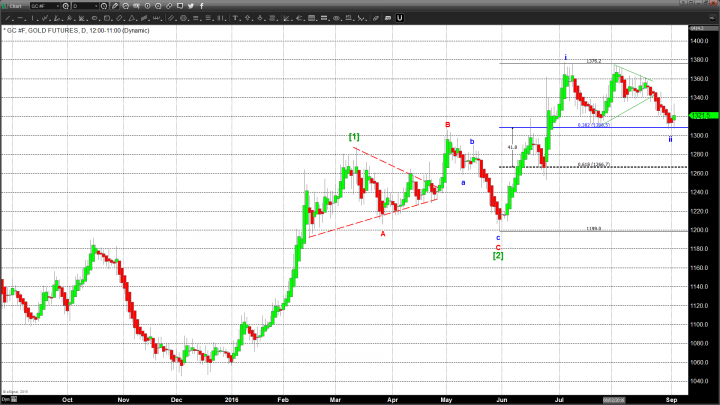Click the lowercase blue b label
The width and height of the screenshot is (720, 405).
click(x=472, y=142)
